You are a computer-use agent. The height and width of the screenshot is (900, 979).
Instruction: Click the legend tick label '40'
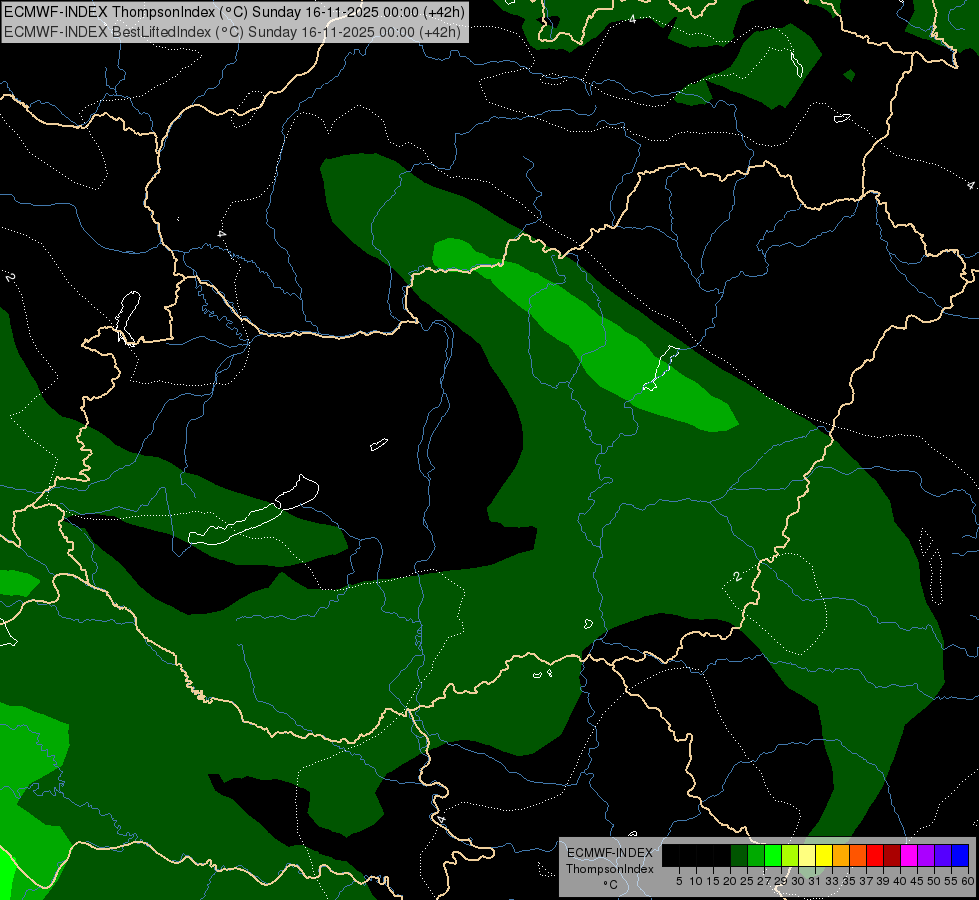(900, 881)
